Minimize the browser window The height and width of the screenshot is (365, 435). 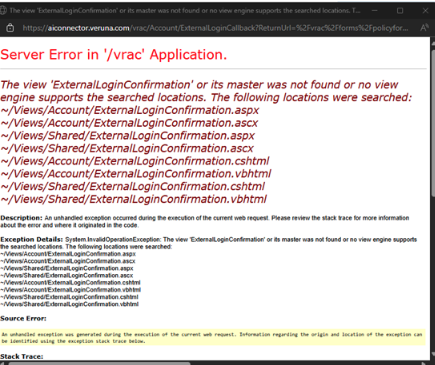375,11
